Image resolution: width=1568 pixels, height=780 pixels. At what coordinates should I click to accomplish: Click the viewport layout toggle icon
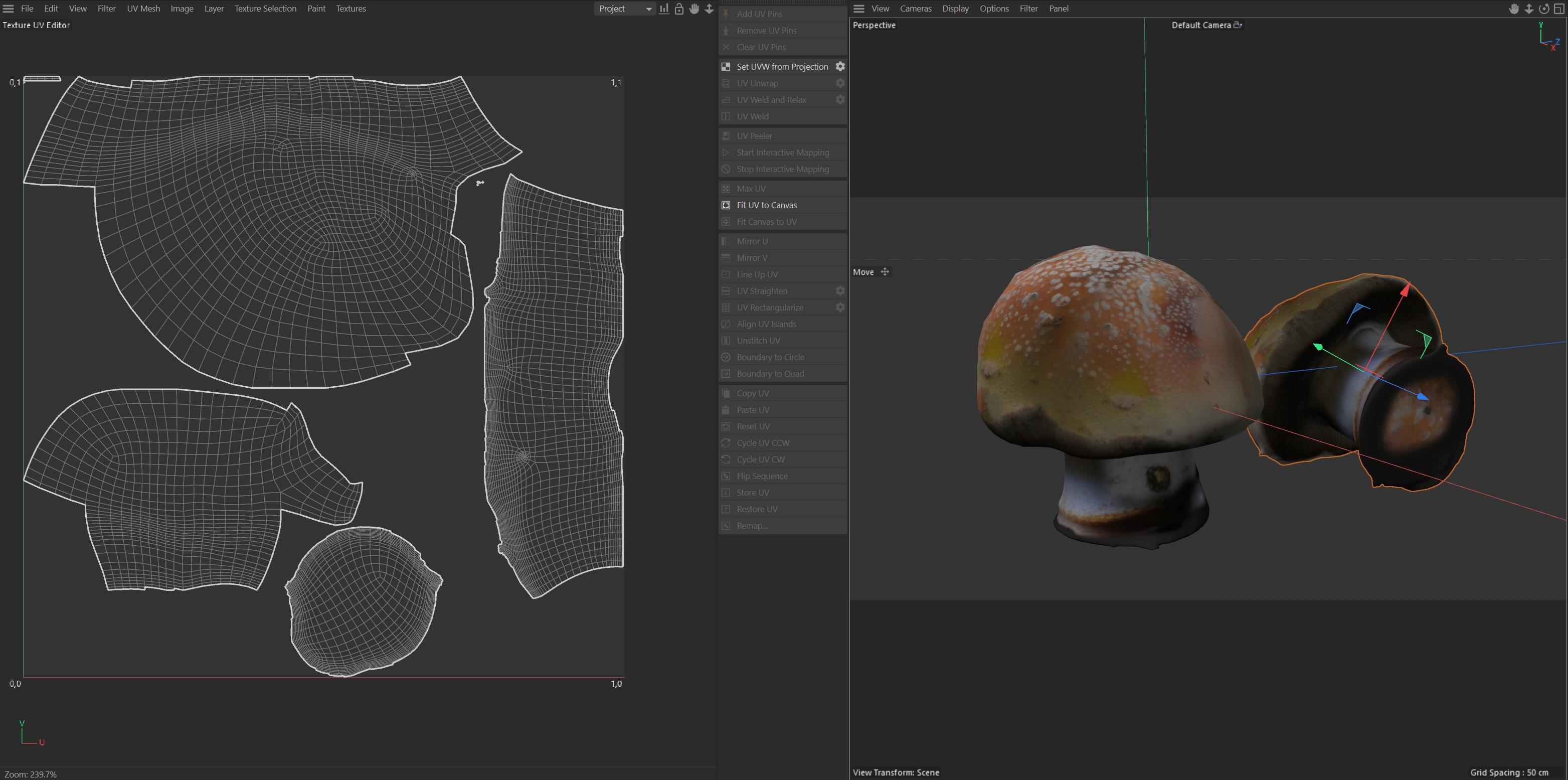[x=1559, y=9]
